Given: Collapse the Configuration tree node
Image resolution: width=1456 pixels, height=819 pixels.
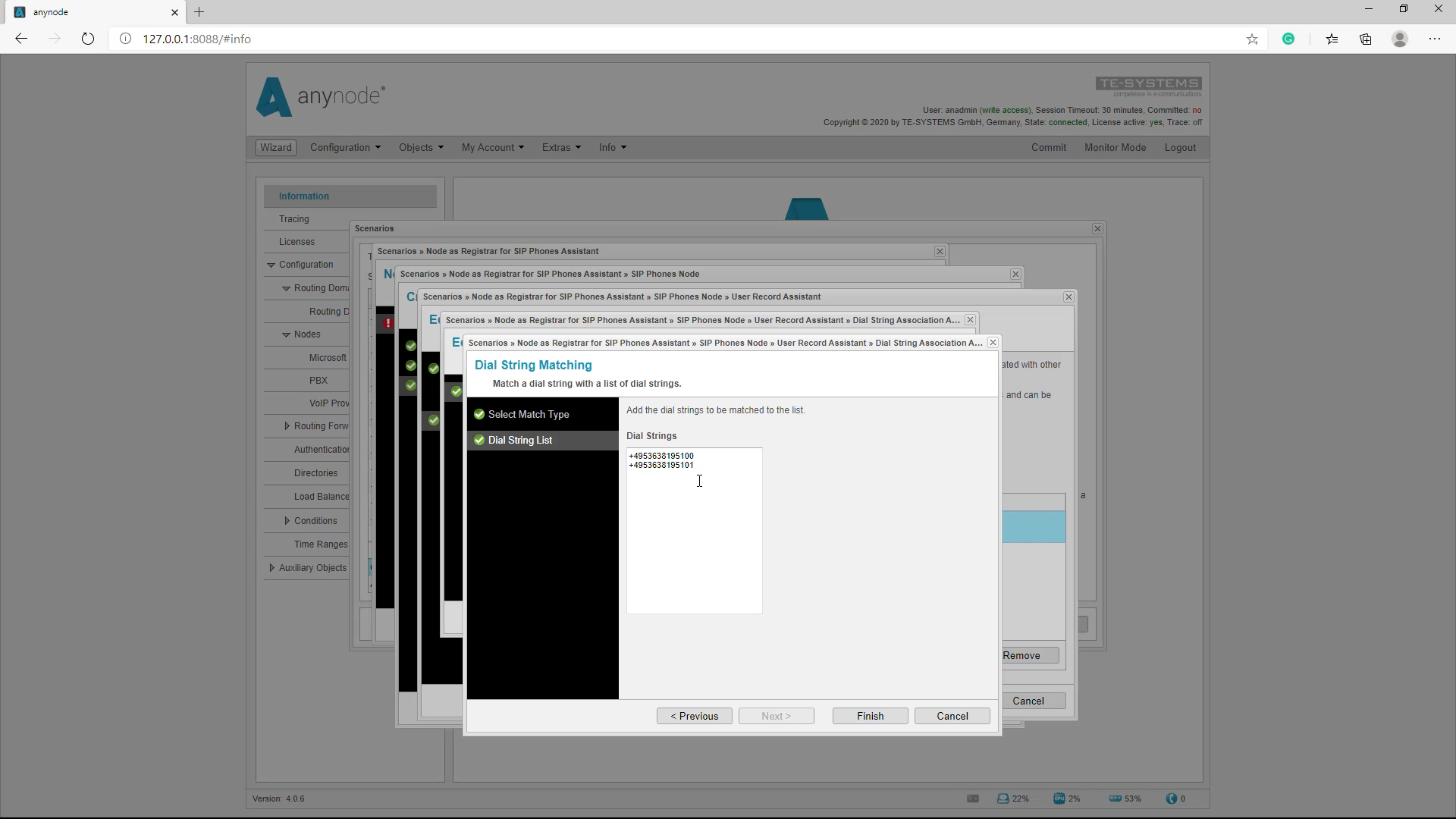Looking at the screenshot, I should (271, 265).
